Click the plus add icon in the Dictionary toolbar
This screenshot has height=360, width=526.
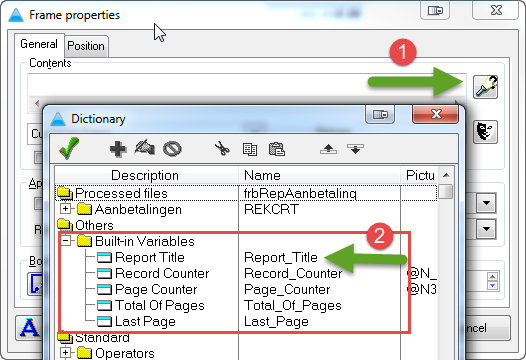click(118, 149)
